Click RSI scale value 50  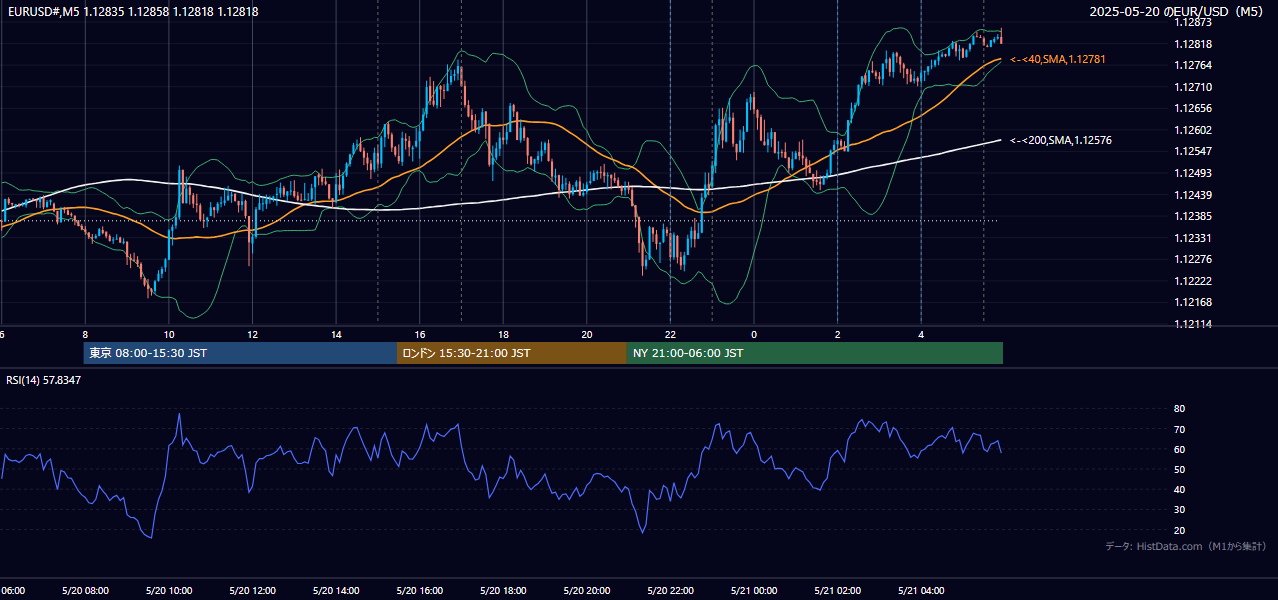[x=1179, y=469]
